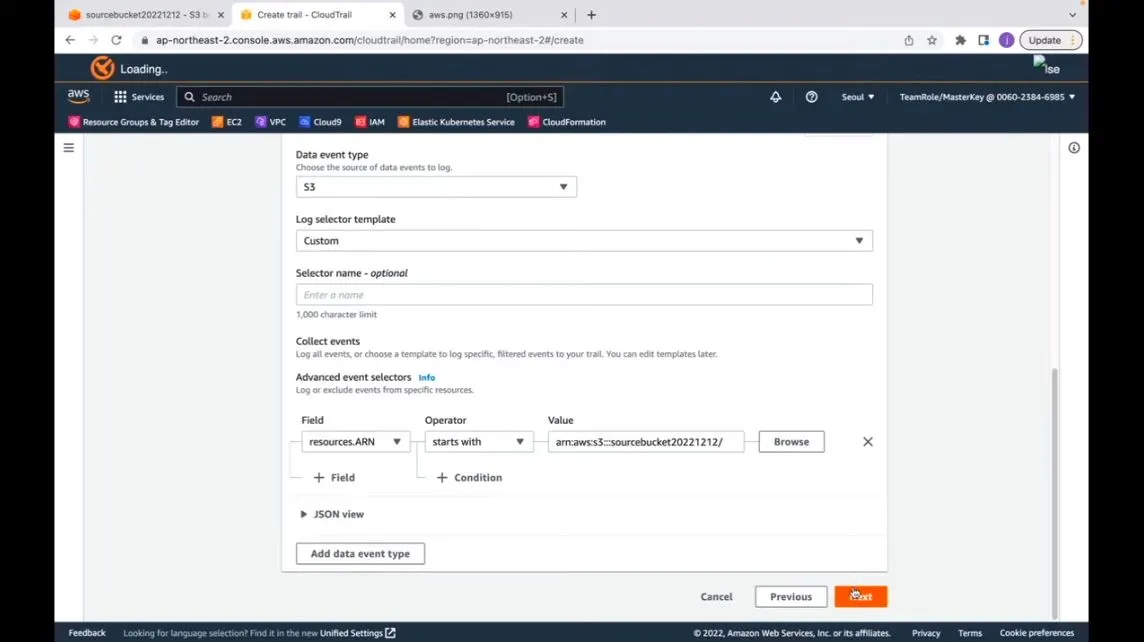The image size is (1144, 642).
Task: Open the side navigation hamburger menu
Action: (x=69, y=148)
